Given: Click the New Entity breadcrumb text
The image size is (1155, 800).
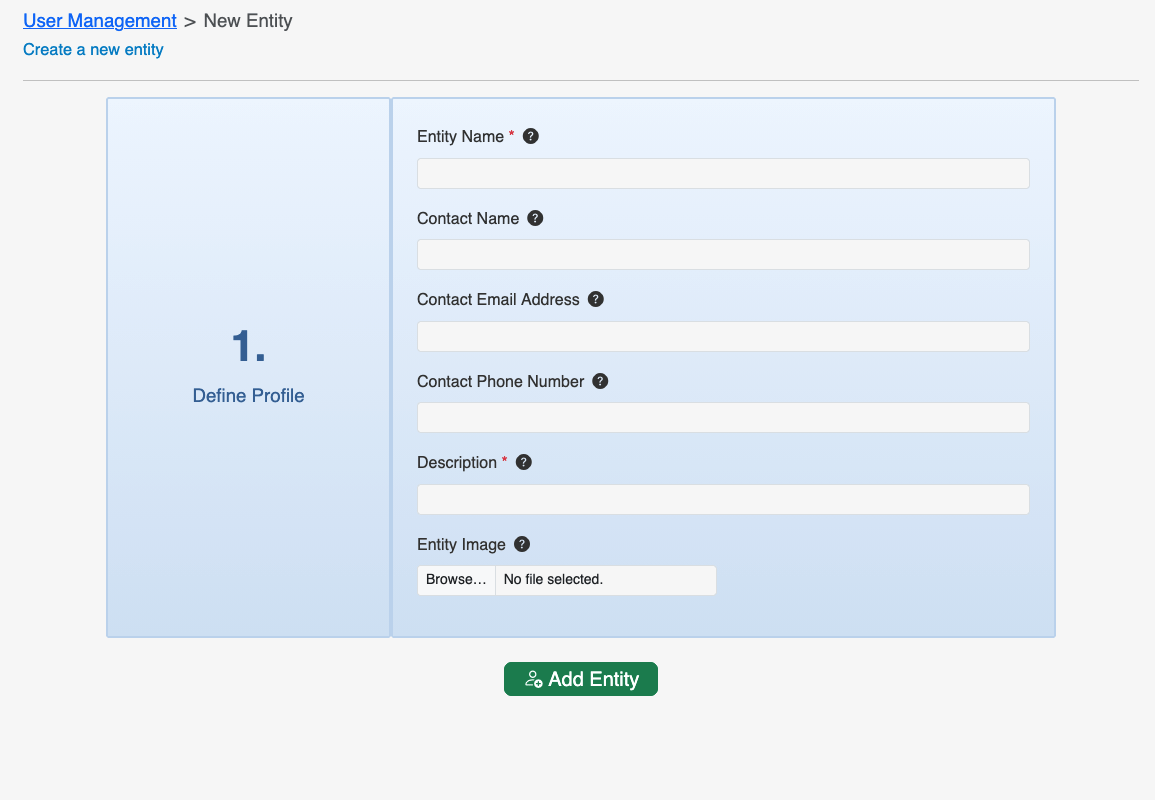Looking at the screenshot, I should point(248,21).
